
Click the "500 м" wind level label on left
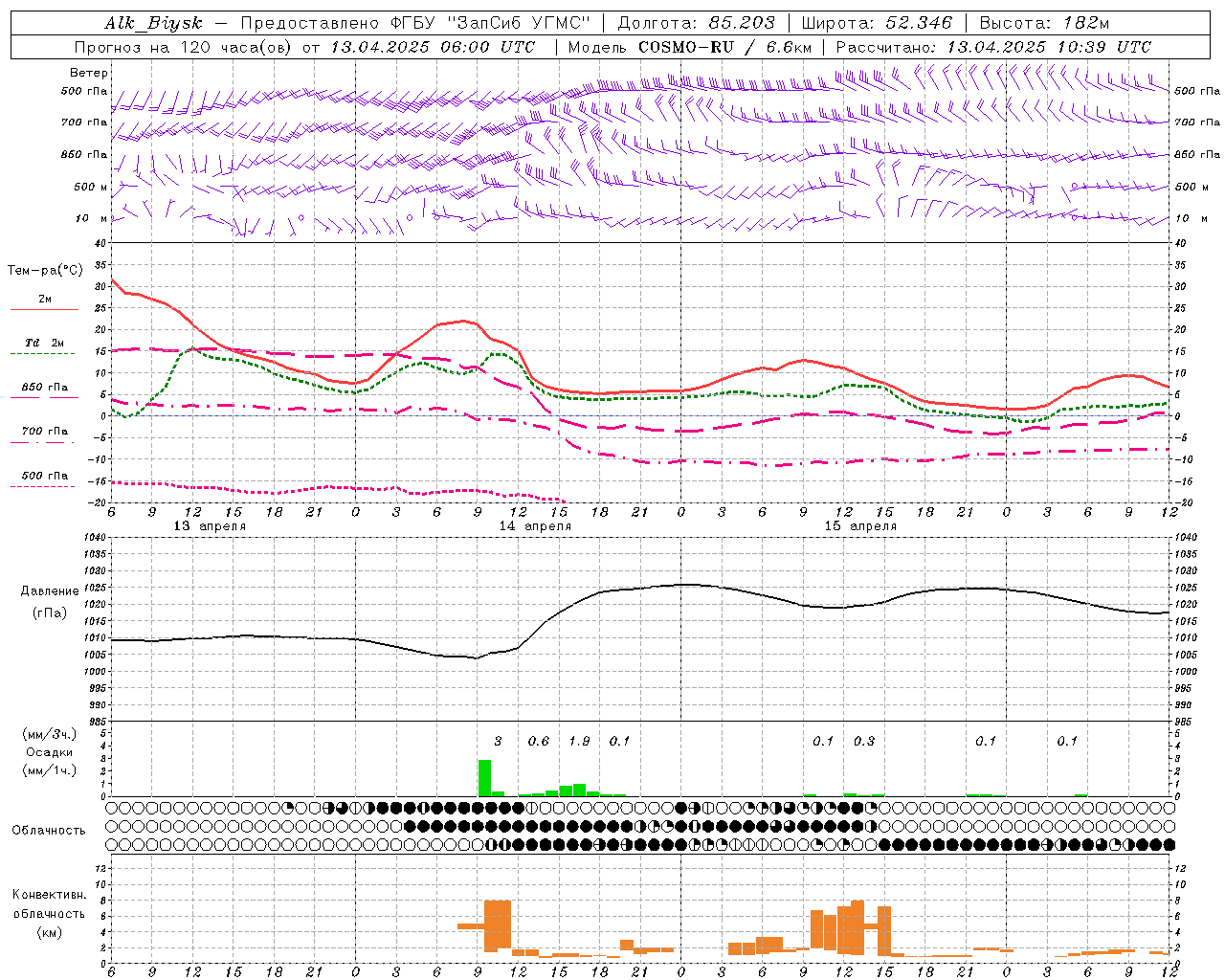point(92,187)
